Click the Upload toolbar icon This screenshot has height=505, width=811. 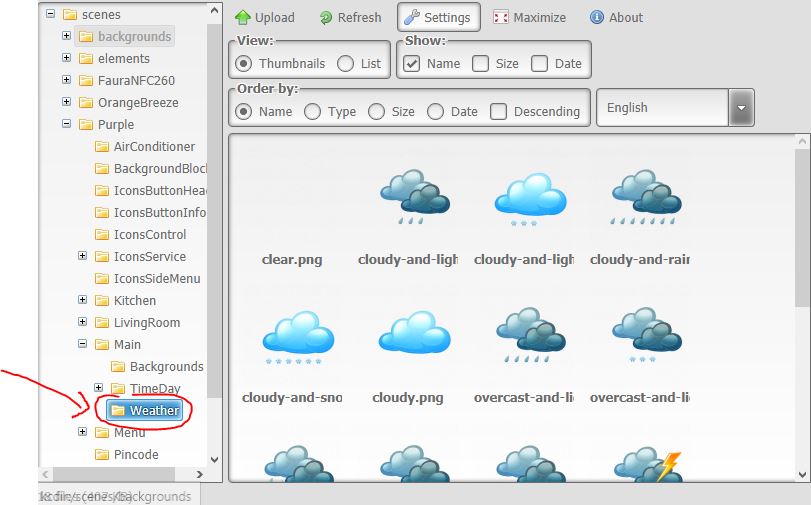(x=243, y=18)
